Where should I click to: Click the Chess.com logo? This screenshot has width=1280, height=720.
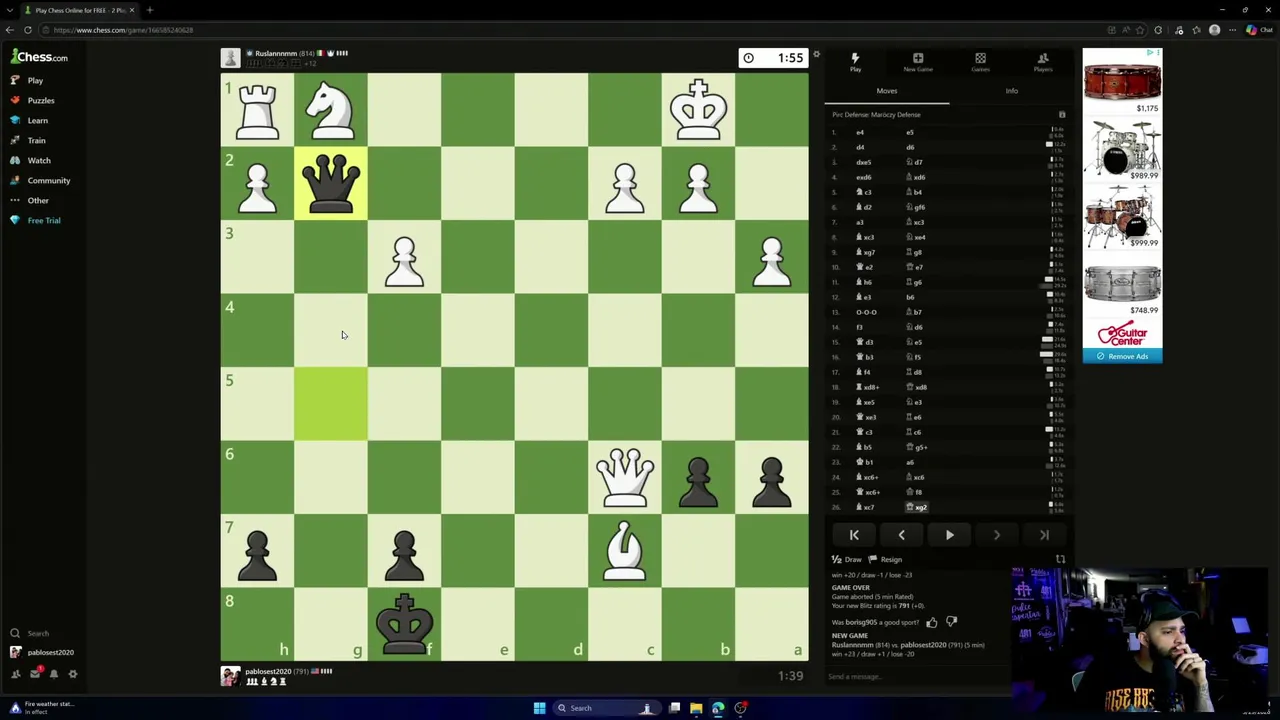click(x=40, y=57)
